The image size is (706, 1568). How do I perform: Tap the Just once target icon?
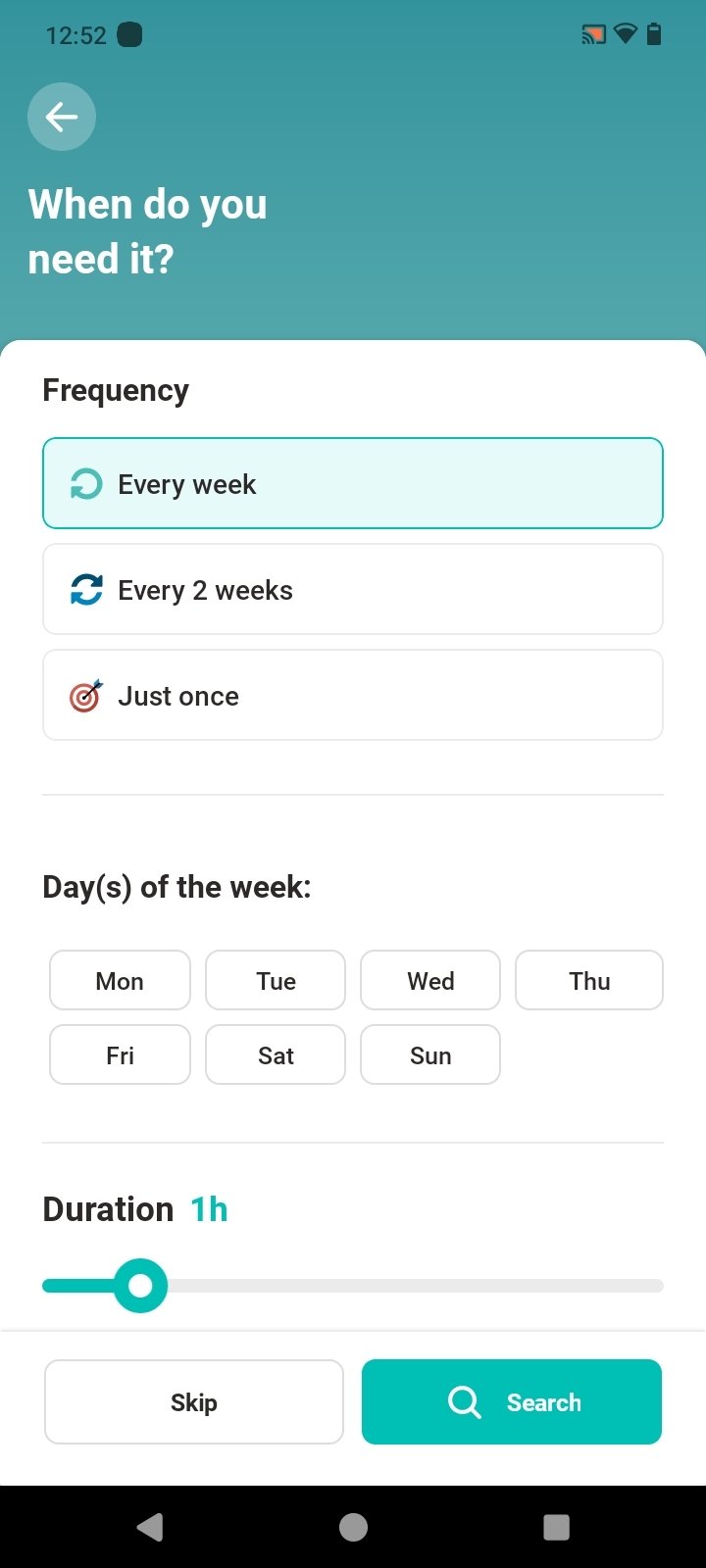(86, 696)
